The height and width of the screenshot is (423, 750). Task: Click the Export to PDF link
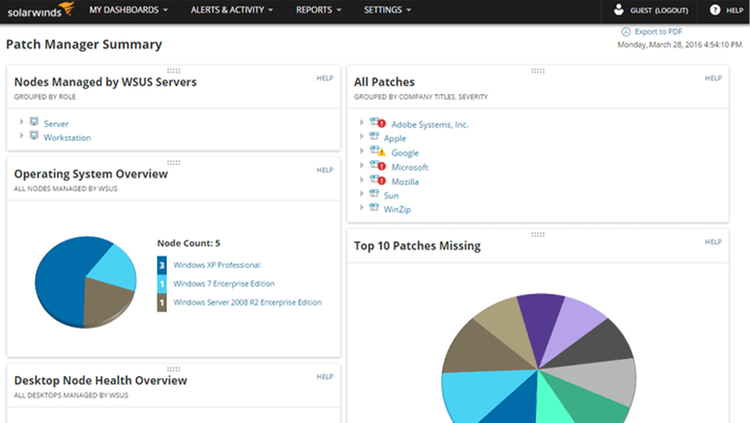tap(658, 32)
